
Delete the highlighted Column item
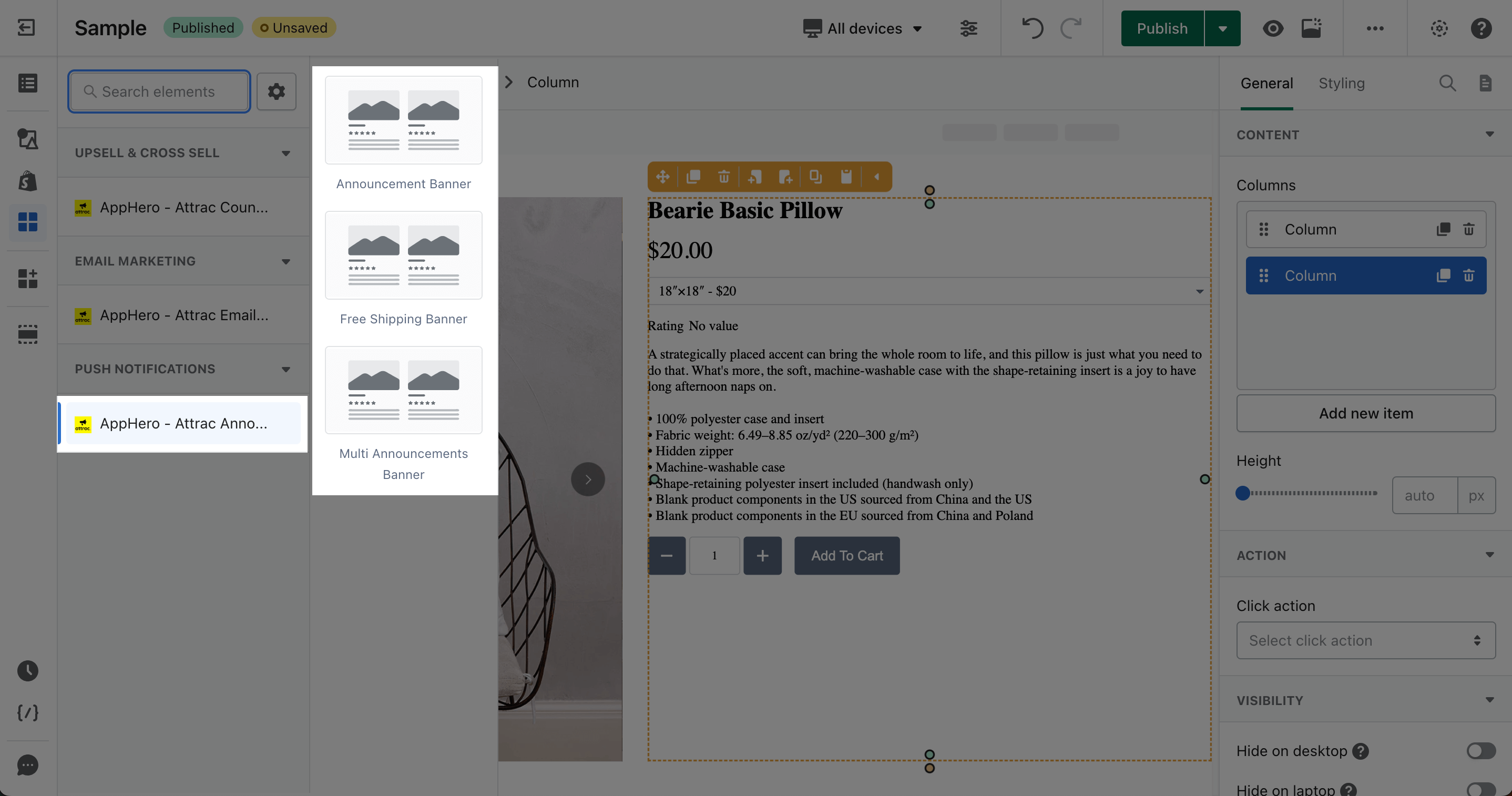(x=1468, y=275)
